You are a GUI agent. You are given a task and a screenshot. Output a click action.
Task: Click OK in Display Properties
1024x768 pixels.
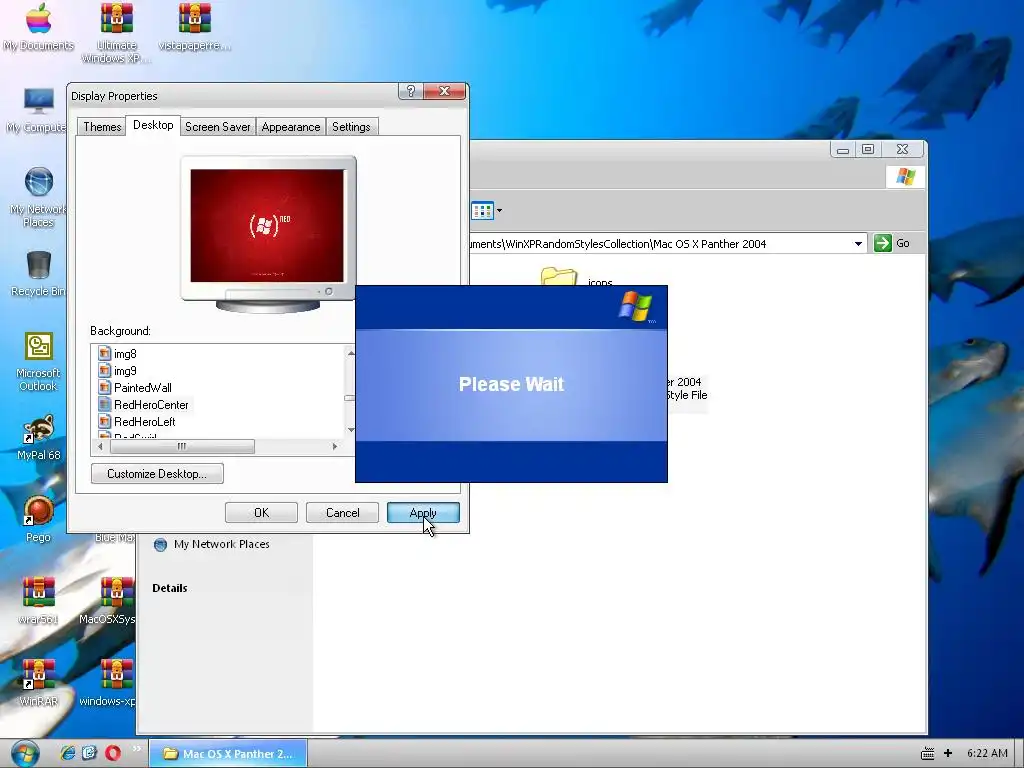click(261, 513)
